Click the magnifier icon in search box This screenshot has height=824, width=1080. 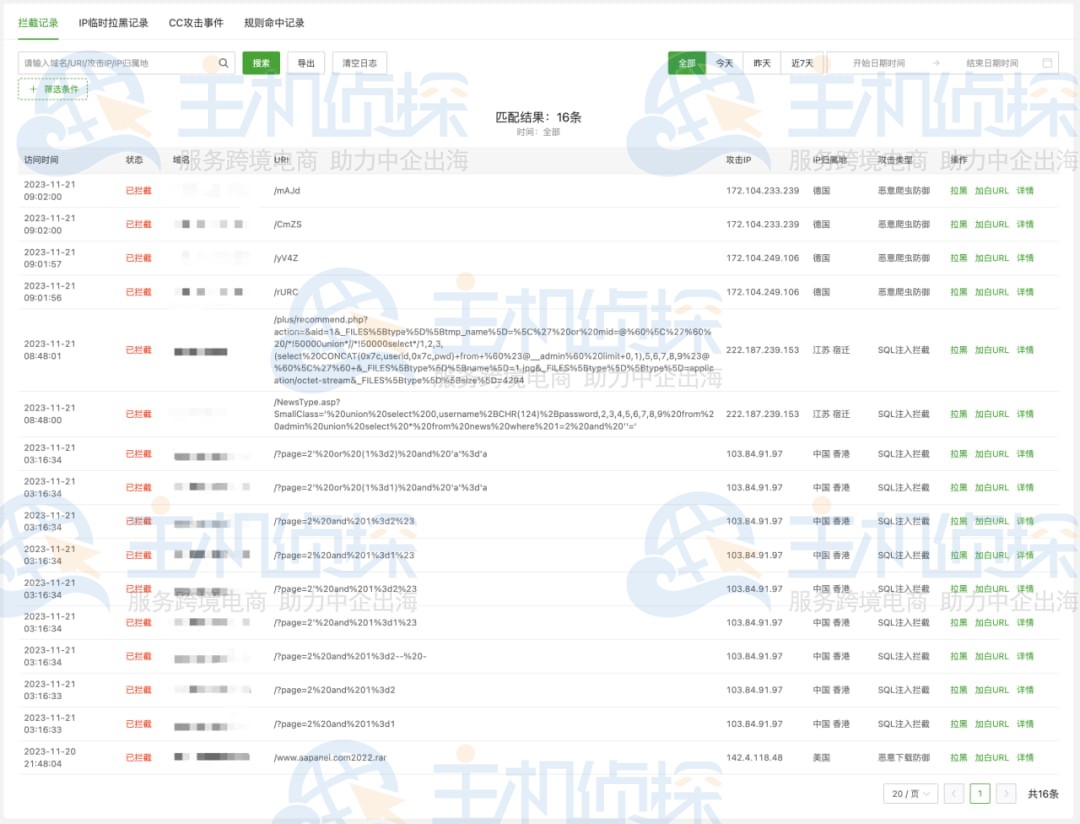224,63
